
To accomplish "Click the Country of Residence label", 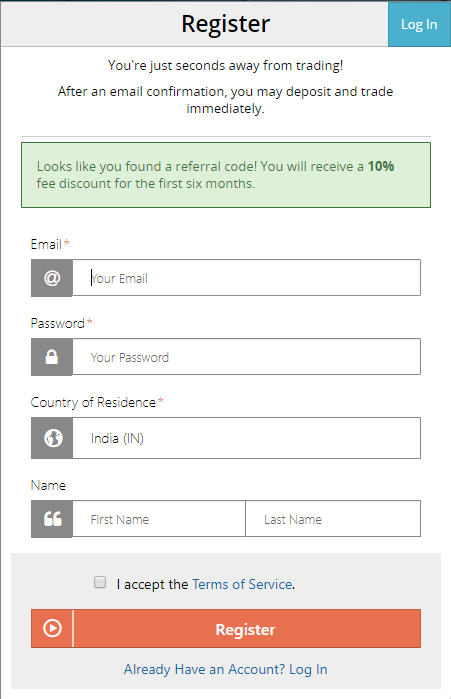I will (93, 403).
